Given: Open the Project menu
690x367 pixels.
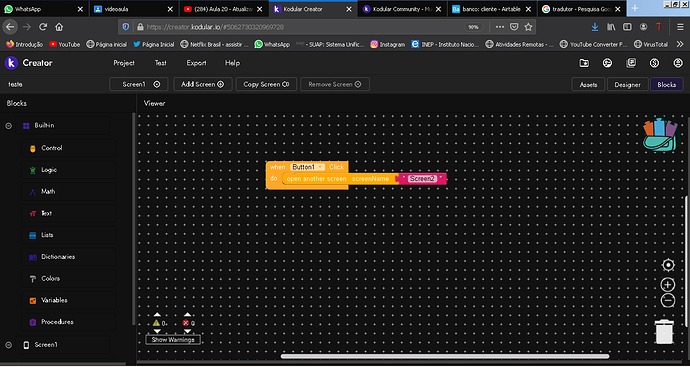Looking at the screenshot, I should click(x=124, y=63).
